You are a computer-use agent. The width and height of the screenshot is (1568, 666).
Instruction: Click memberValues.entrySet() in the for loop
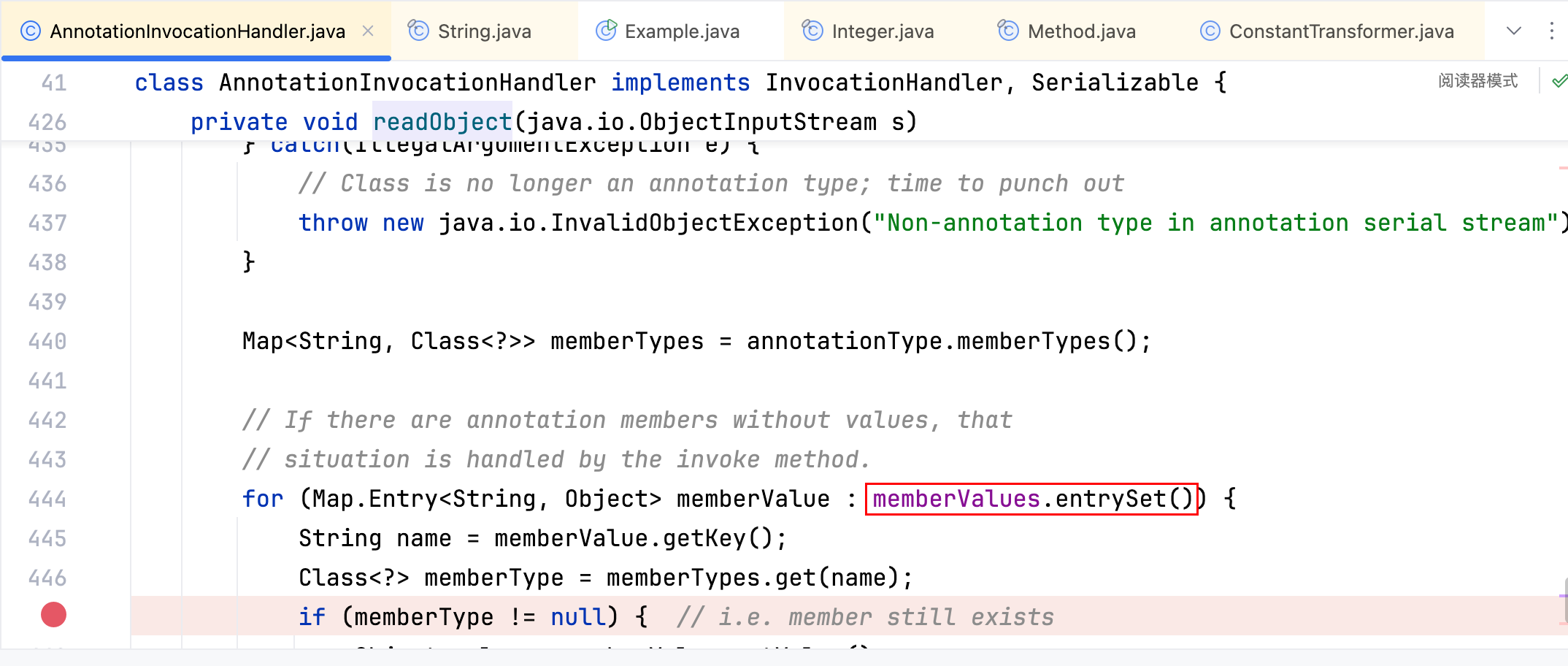(1031, 499)
